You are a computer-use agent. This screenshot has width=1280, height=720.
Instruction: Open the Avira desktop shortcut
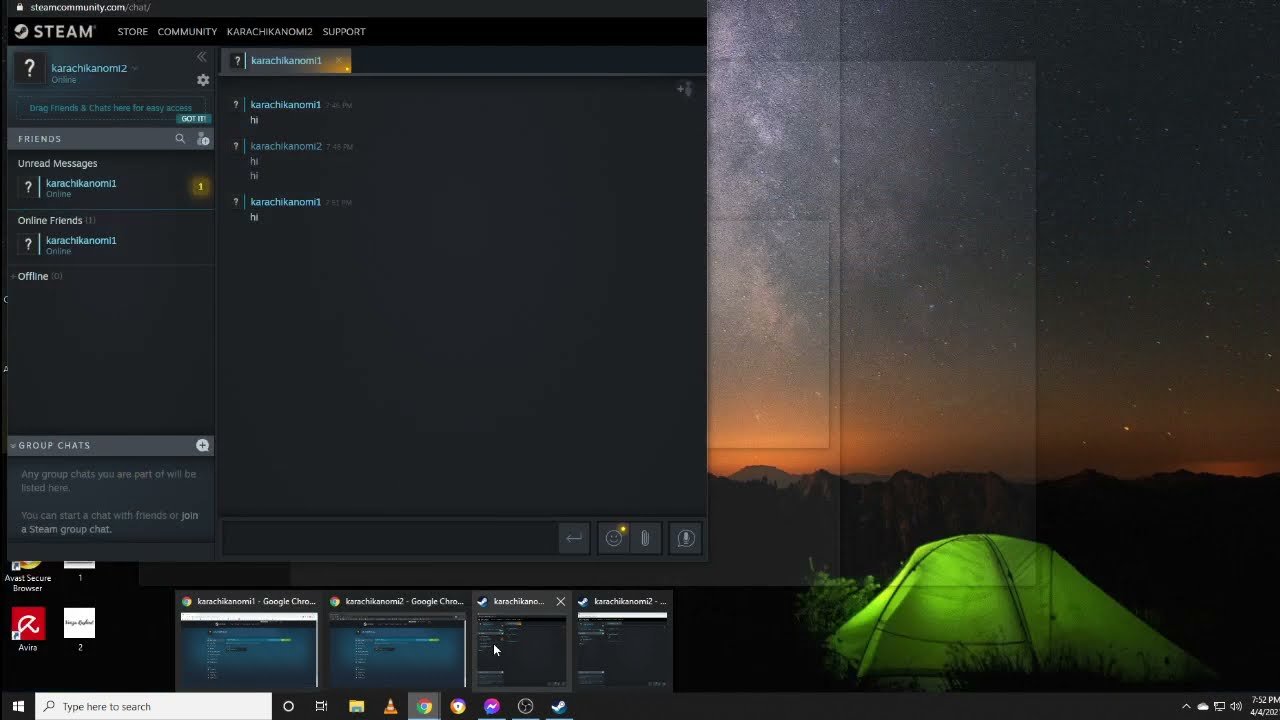click(28, 630)
